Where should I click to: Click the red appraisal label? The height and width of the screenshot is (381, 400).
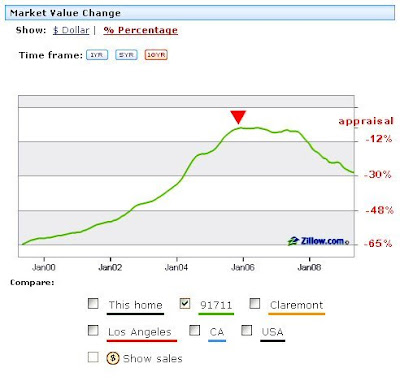click(366, 121)
